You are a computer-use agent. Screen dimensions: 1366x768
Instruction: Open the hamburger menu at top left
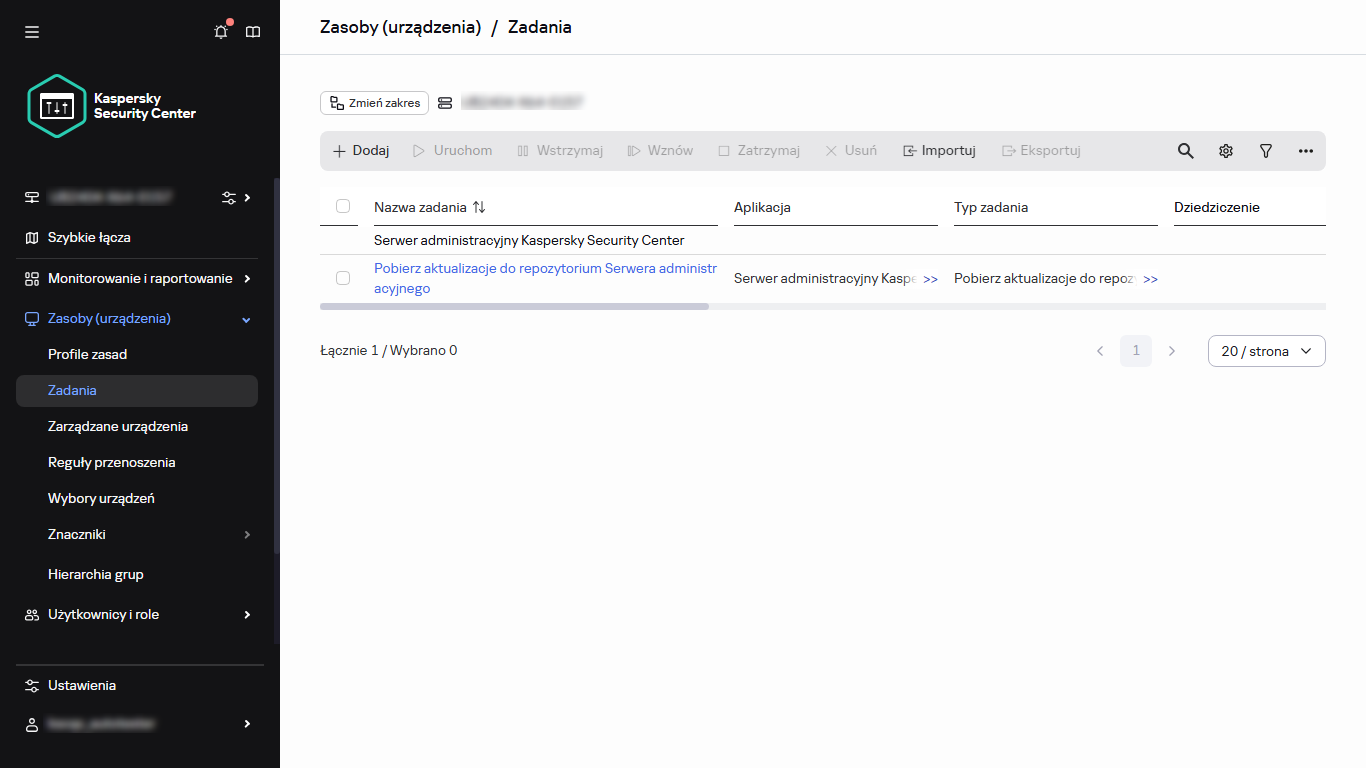pyautogui.click(x=31, y=31)
